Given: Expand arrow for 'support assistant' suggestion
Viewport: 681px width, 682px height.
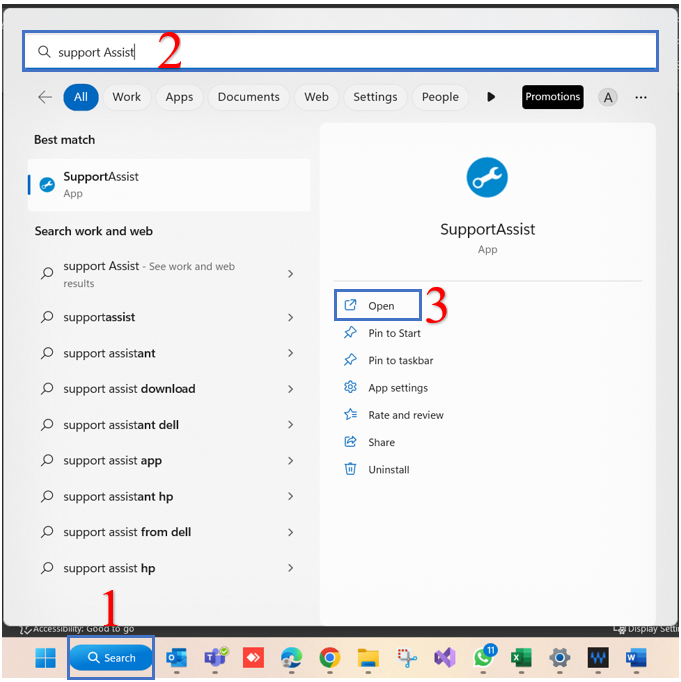Looking at the screenshot, I should pyautogui.click(x=290, y=353).
